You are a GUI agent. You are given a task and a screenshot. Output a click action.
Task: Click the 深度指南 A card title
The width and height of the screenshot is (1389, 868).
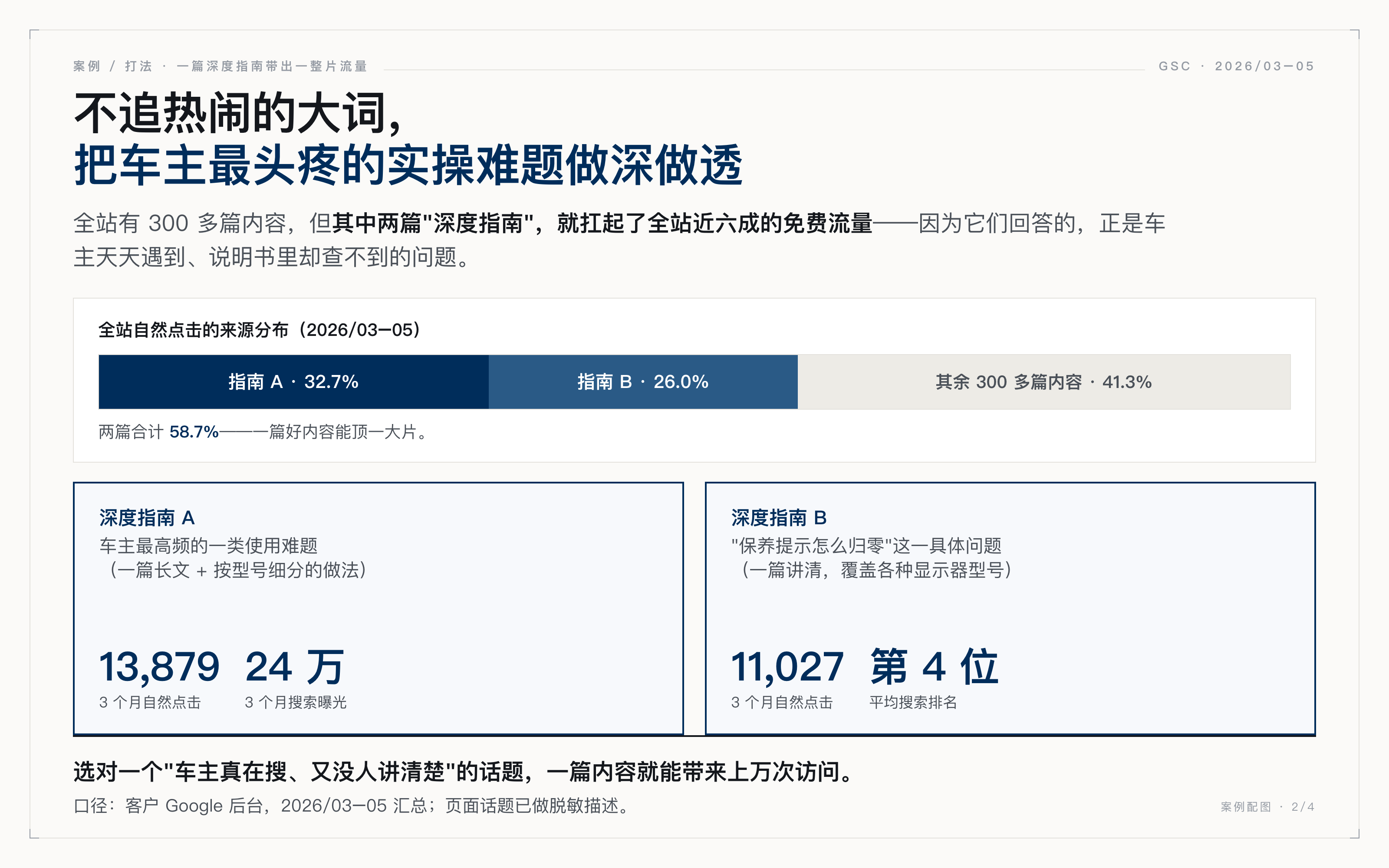(x=147, y=518)
